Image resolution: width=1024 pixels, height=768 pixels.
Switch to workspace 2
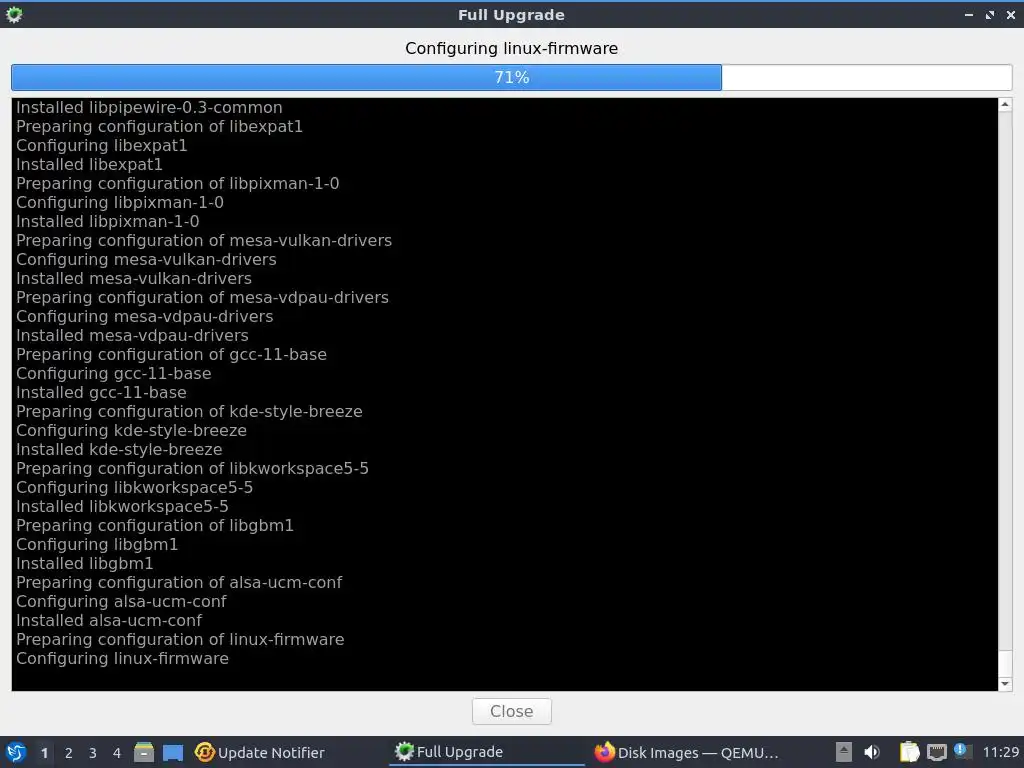[69, 753]
